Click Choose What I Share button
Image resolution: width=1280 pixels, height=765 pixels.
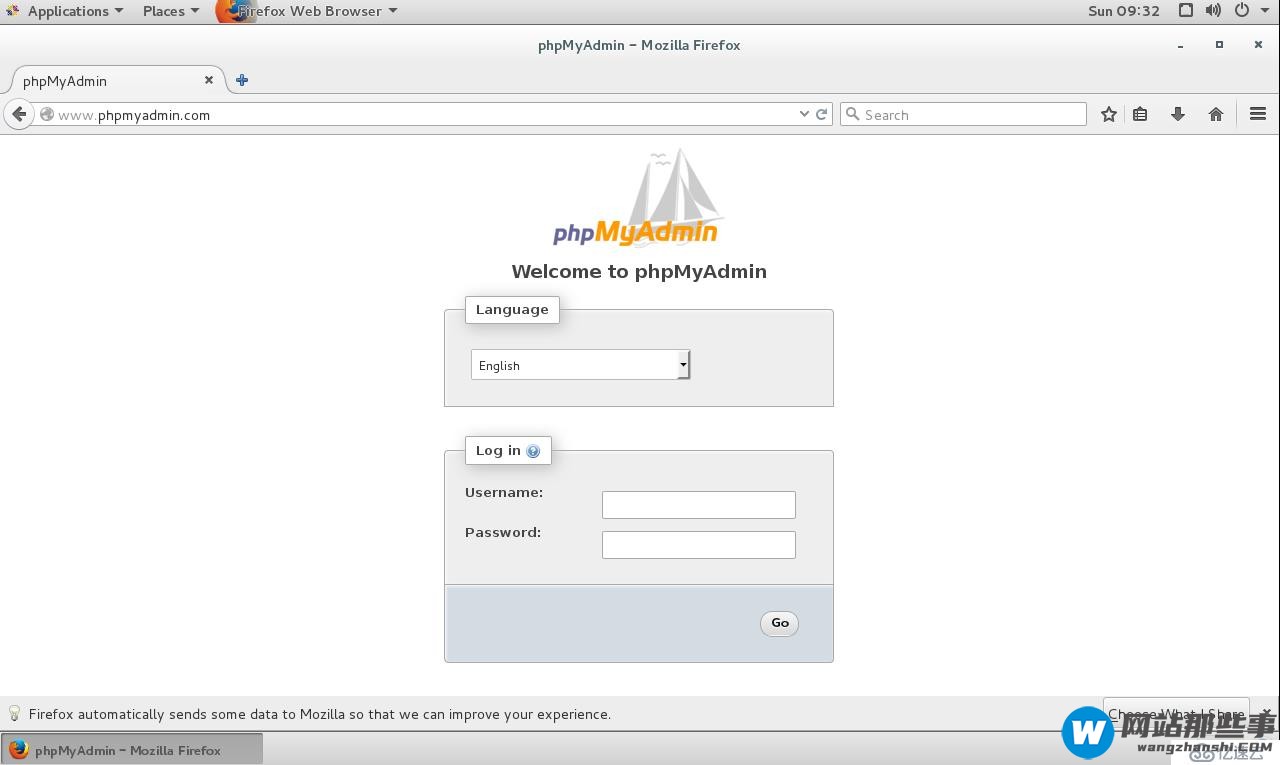[1176, 714]
